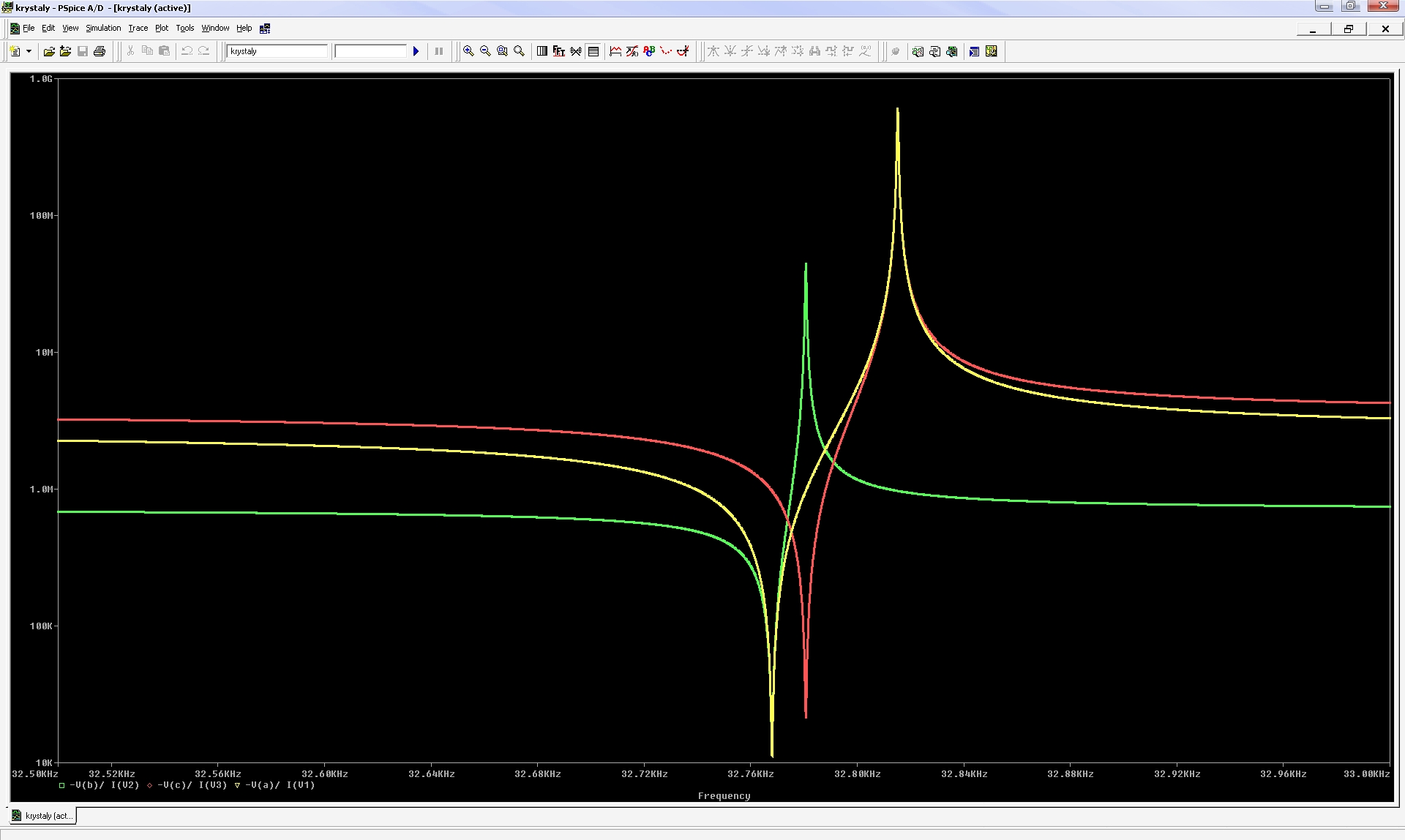Viewport: 1405px width, 840px height.
Task: Click the -V(a)/ I(V1) trace legend
Action: [280, 785]
